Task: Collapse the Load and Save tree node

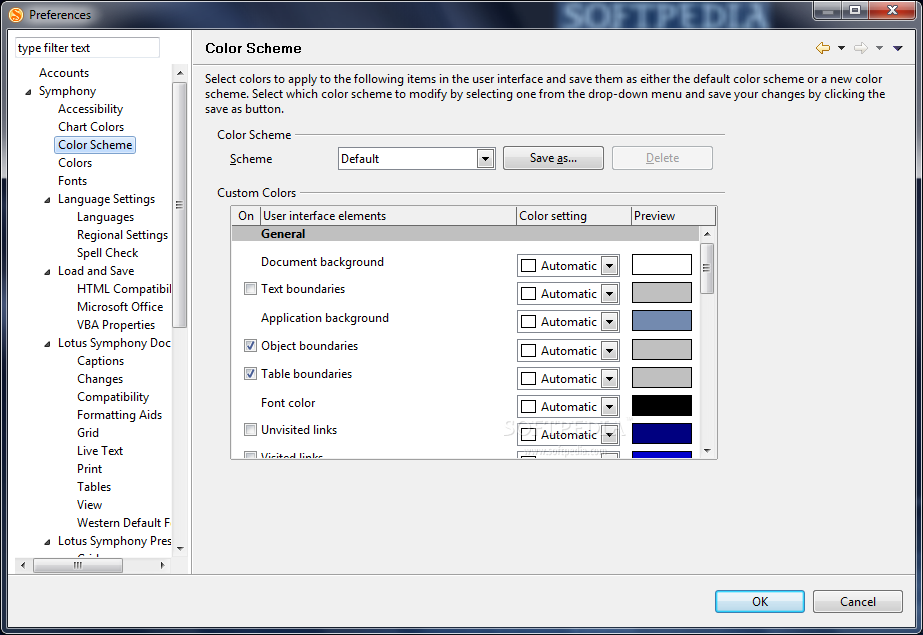Action: pyautogui.click(x=47, y=272)
